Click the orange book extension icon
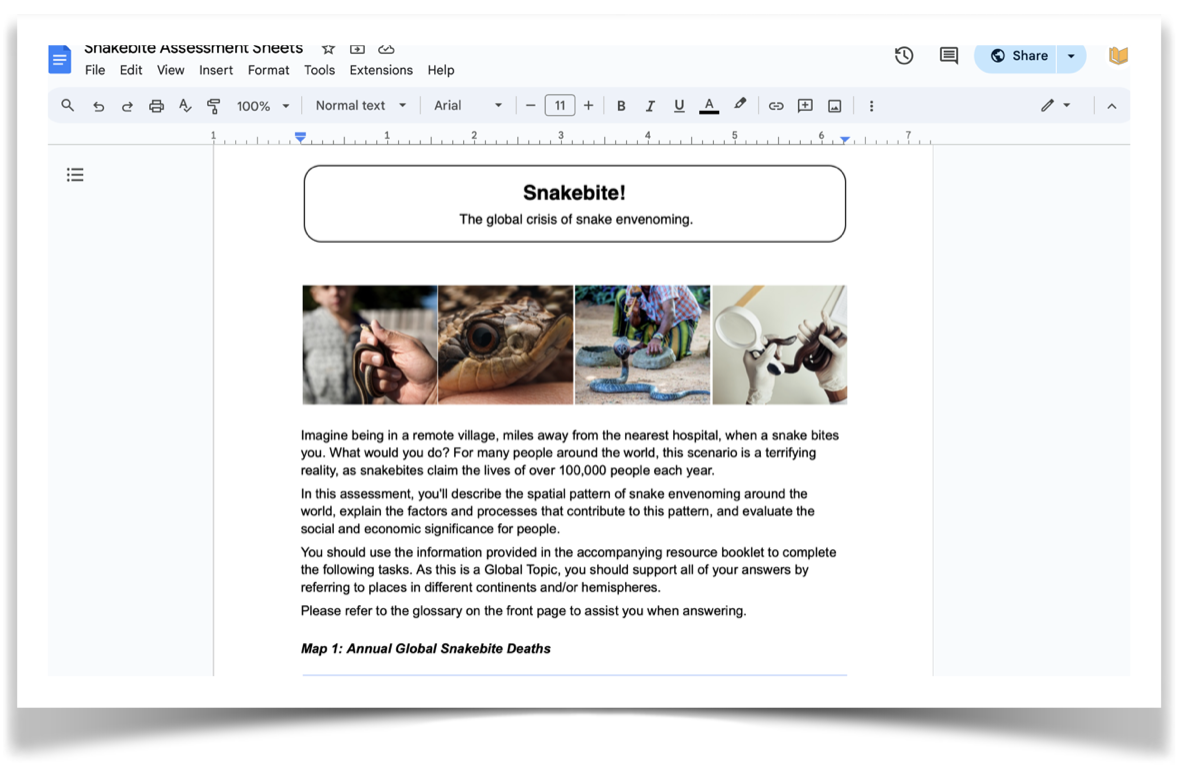This screenshot has width=1180, height=768. pos(1118,56)
